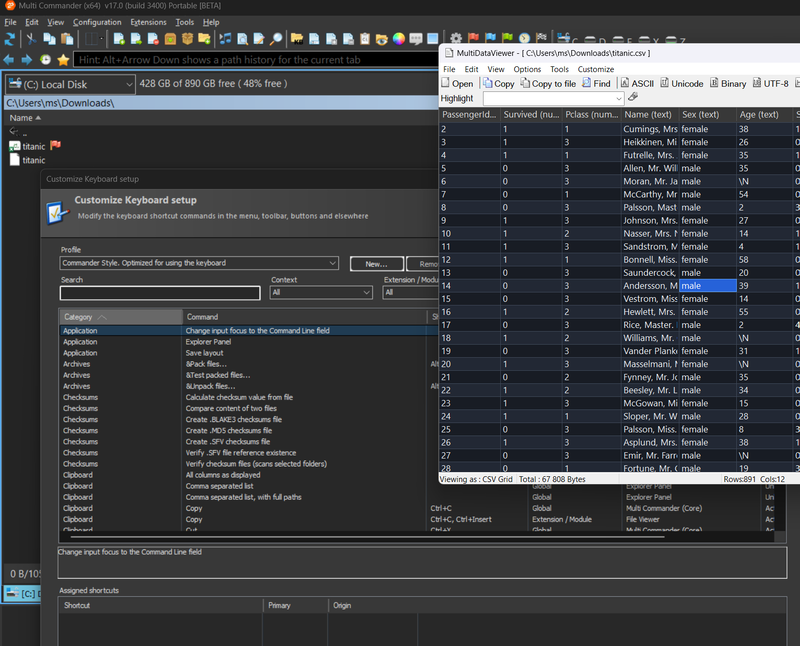Switch to Unicode view mode
Viewport: 800px width, 646px height.
682,84
